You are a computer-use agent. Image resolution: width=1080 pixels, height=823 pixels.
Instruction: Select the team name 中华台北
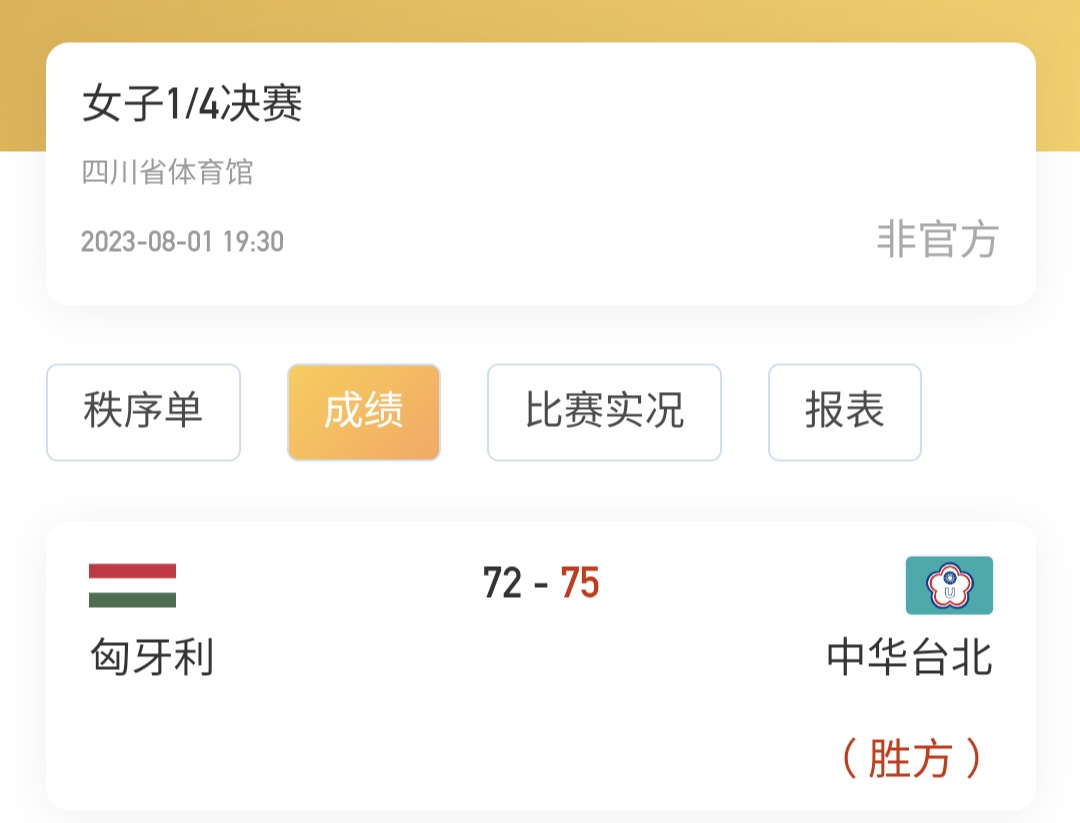tap(909, 658)
